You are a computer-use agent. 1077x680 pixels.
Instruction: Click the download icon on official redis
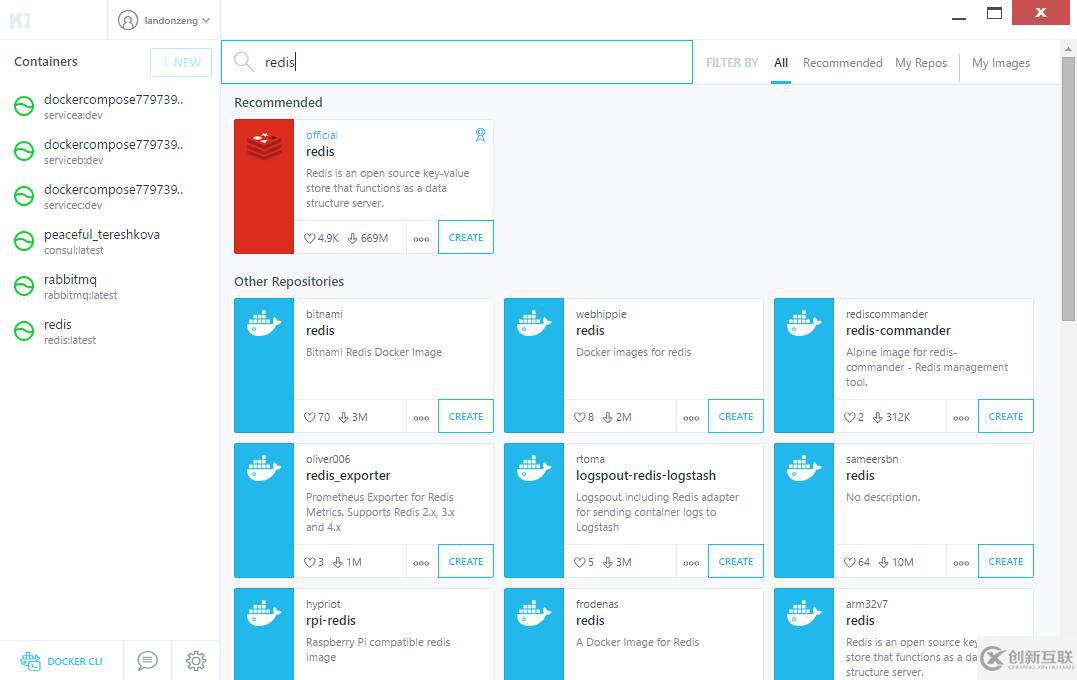352,238
